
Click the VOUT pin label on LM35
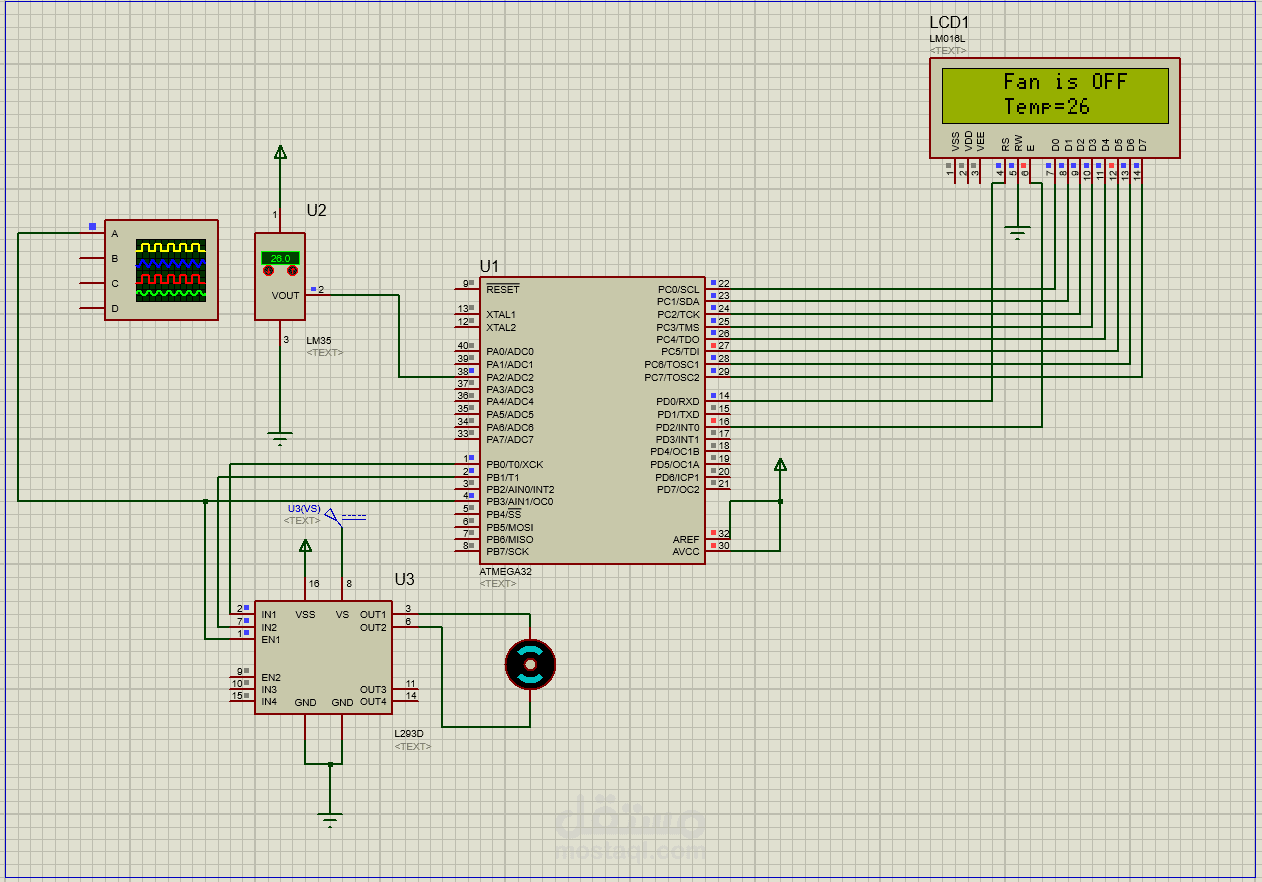point(285,296)
